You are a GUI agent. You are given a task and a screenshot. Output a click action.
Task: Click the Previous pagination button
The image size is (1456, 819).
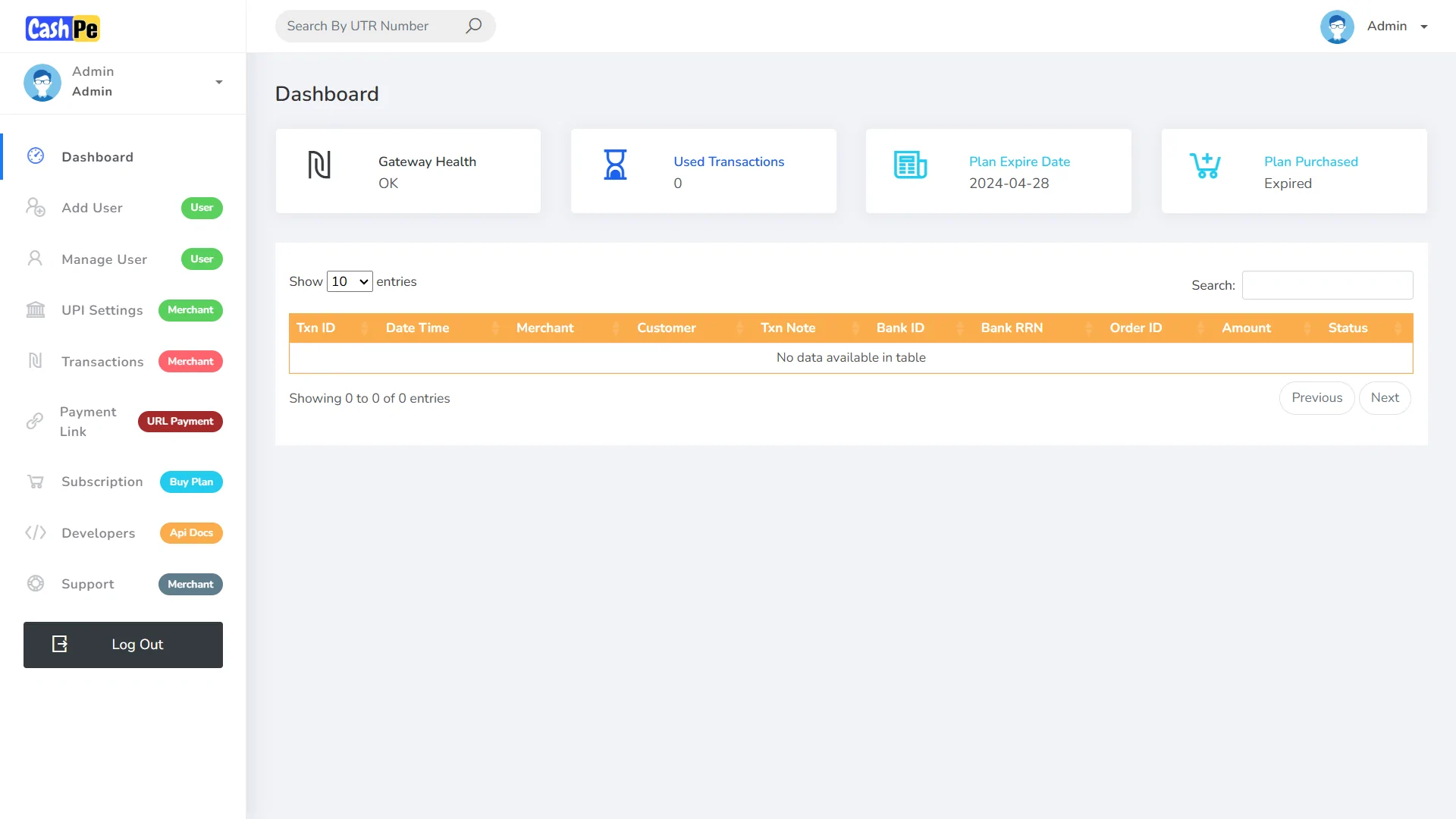pyautogui.click(x=1316, y=397)
